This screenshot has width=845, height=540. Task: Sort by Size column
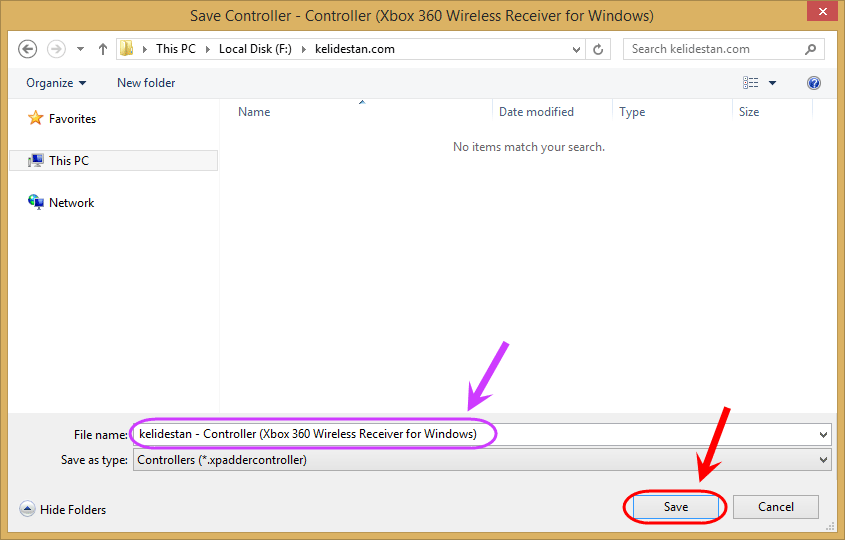[x=749, y=112]
